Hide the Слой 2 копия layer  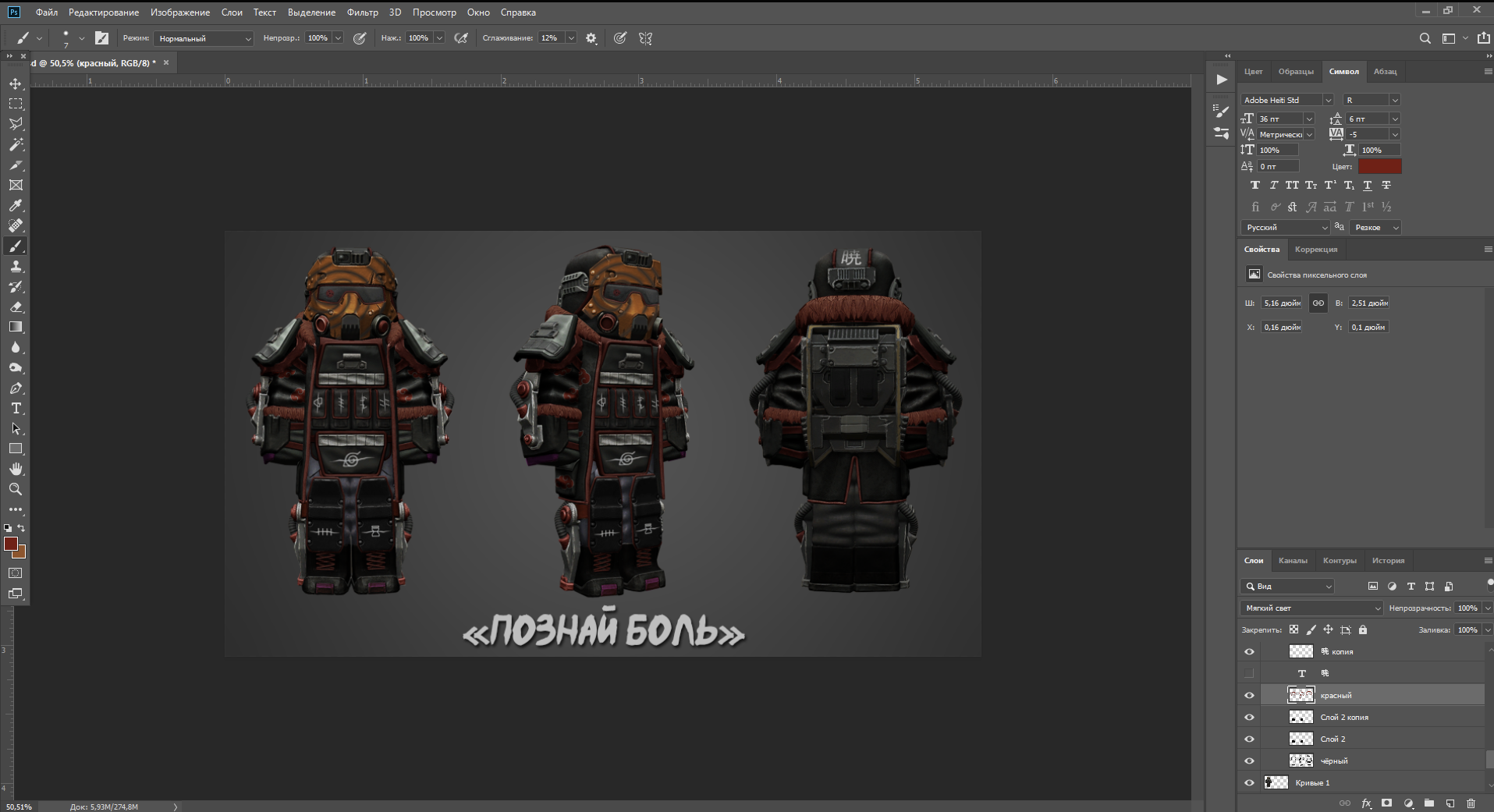[x=1249, y=717]
